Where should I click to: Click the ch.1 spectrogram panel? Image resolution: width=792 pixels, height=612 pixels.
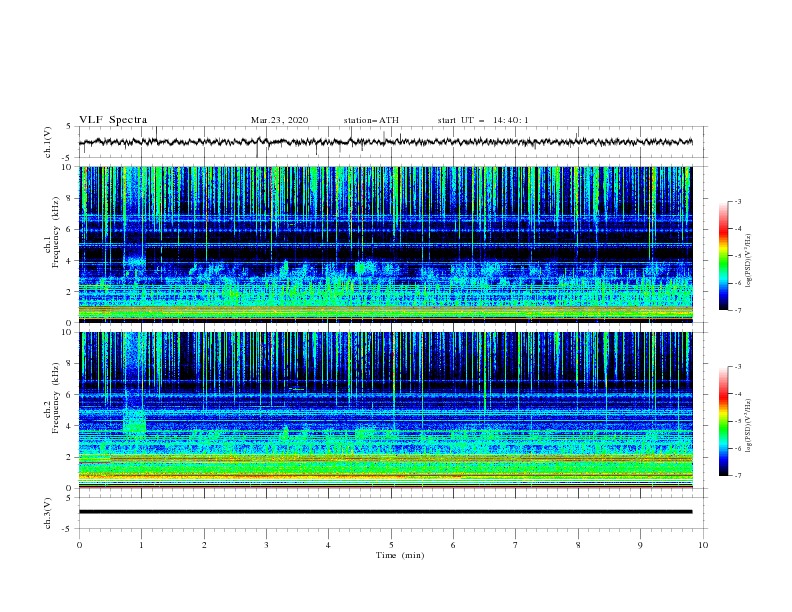click(x=385, y=244)
